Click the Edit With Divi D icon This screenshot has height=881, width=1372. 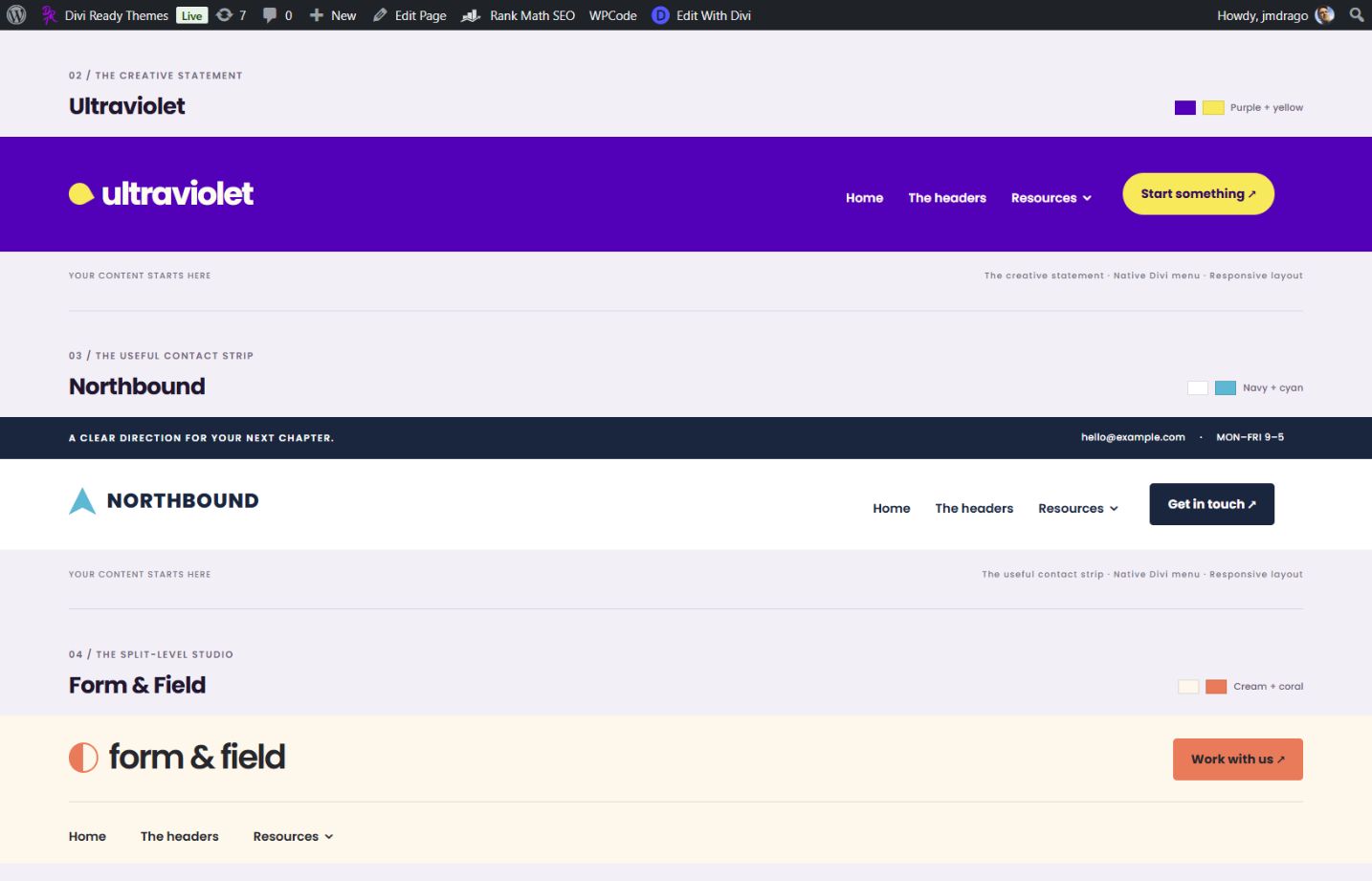[660, 15]
